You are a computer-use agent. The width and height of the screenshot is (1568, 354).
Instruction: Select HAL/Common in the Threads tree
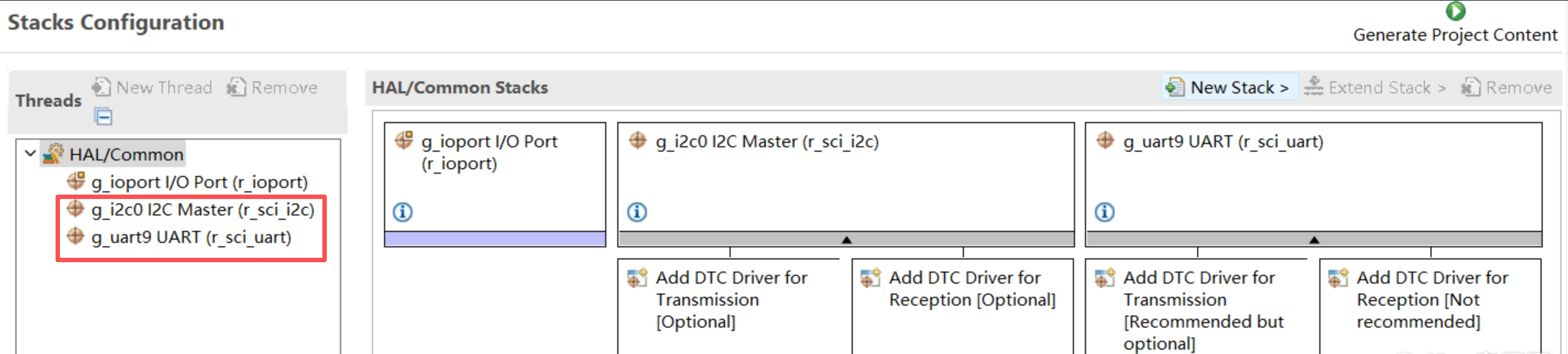[x=126, y=154]
